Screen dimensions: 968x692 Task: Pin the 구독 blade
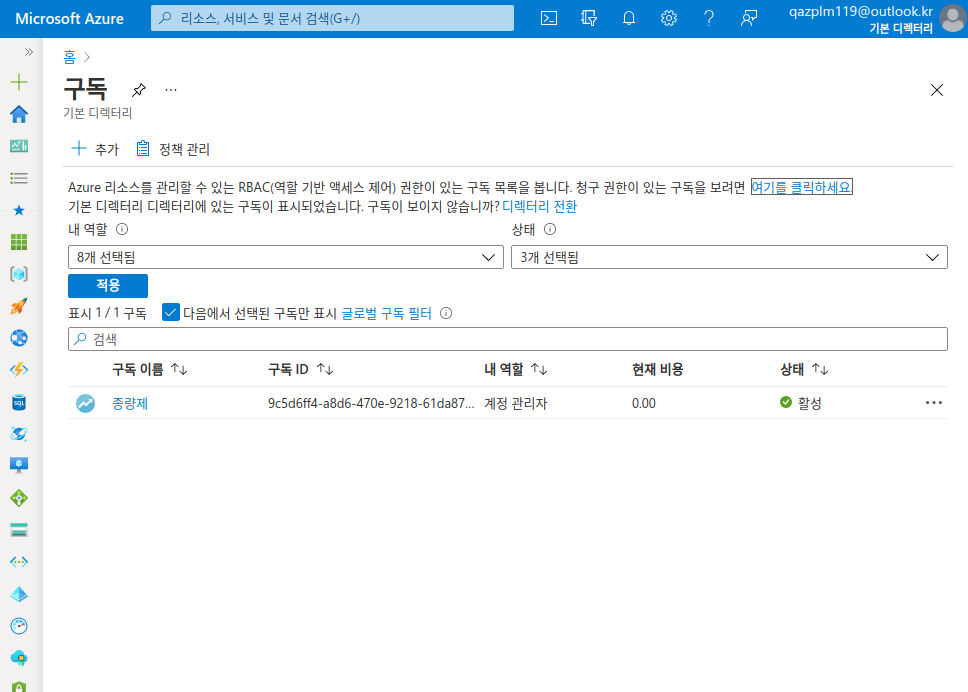(x=139, y=90)
